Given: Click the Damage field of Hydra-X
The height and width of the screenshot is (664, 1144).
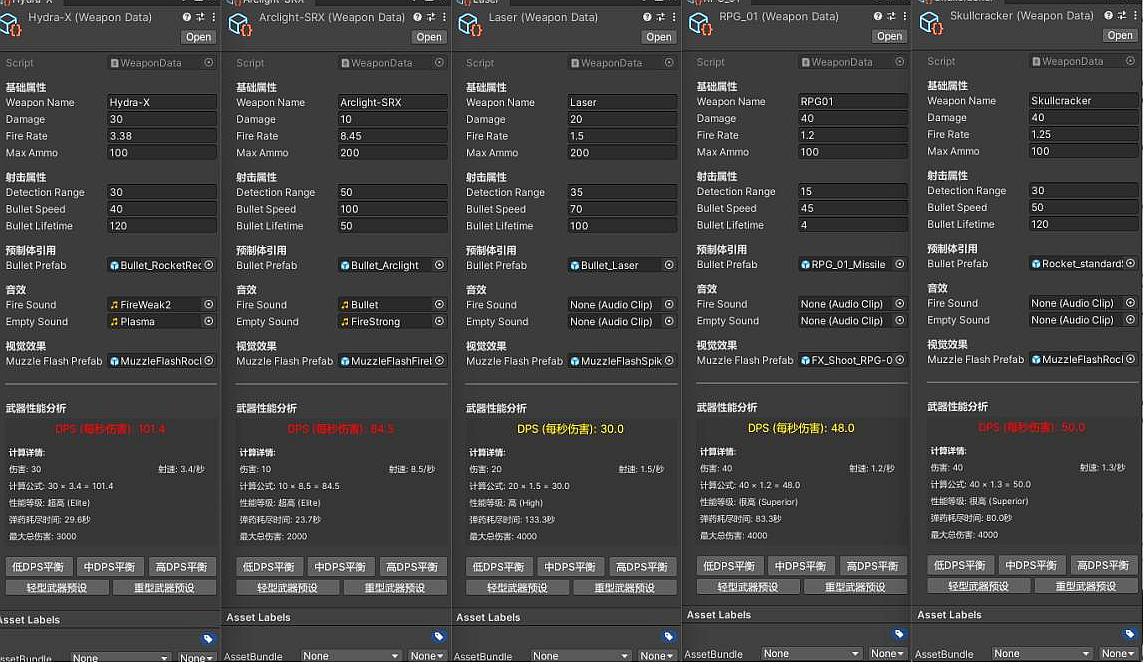Looking at the screenshot, I should pos(161,119).
